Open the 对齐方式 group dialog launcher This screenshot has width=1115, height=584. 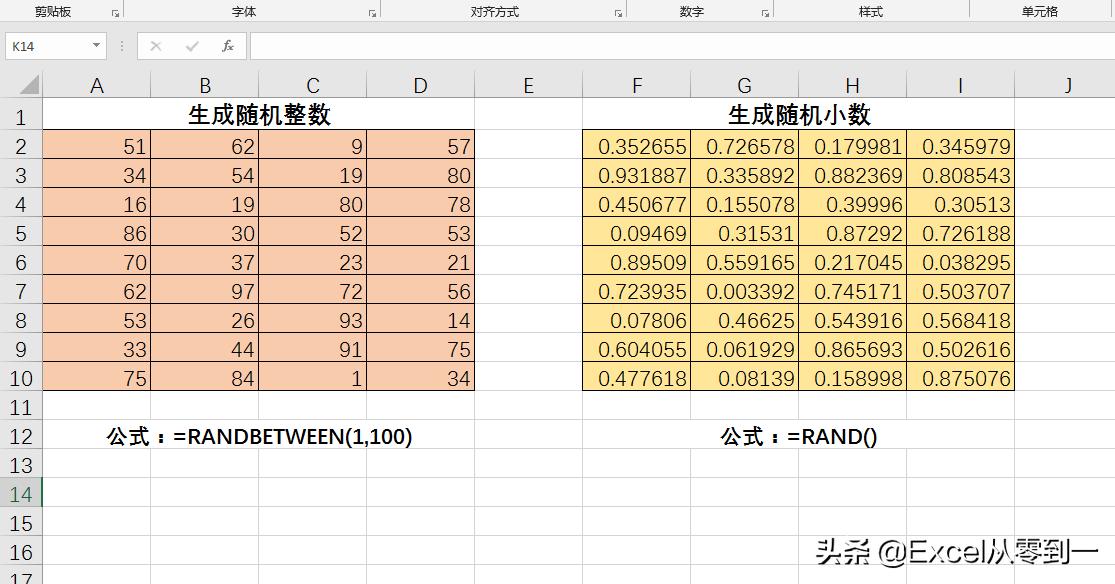(x=618, y=11)
